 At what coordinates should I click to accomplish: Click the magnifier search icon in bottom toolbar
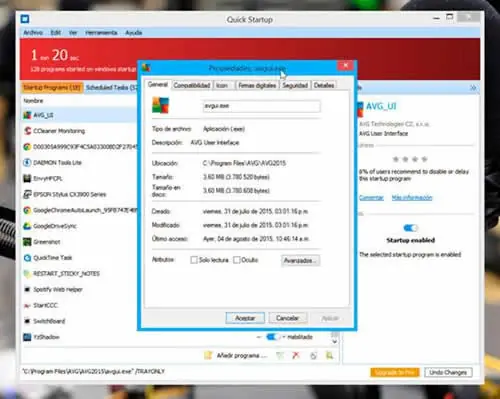329,356
